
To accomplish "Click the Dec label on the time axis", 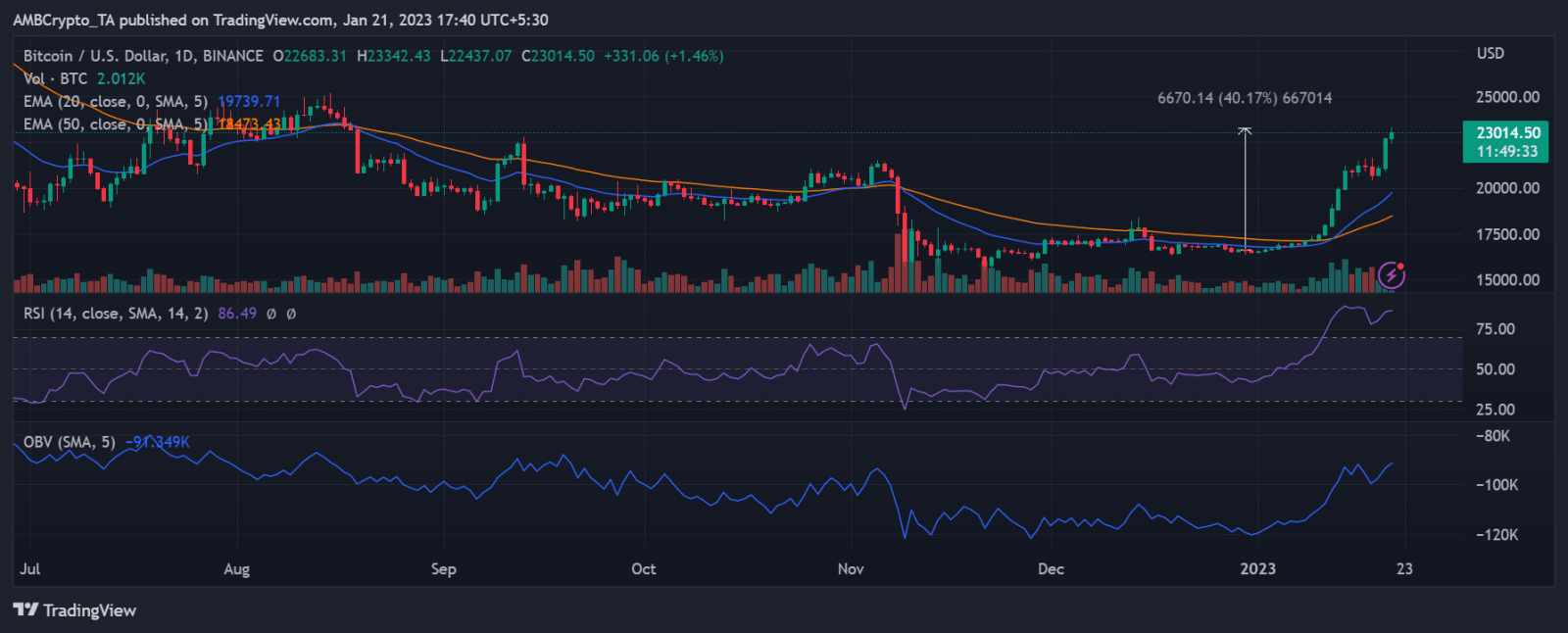I will (x=1051, y=569).
